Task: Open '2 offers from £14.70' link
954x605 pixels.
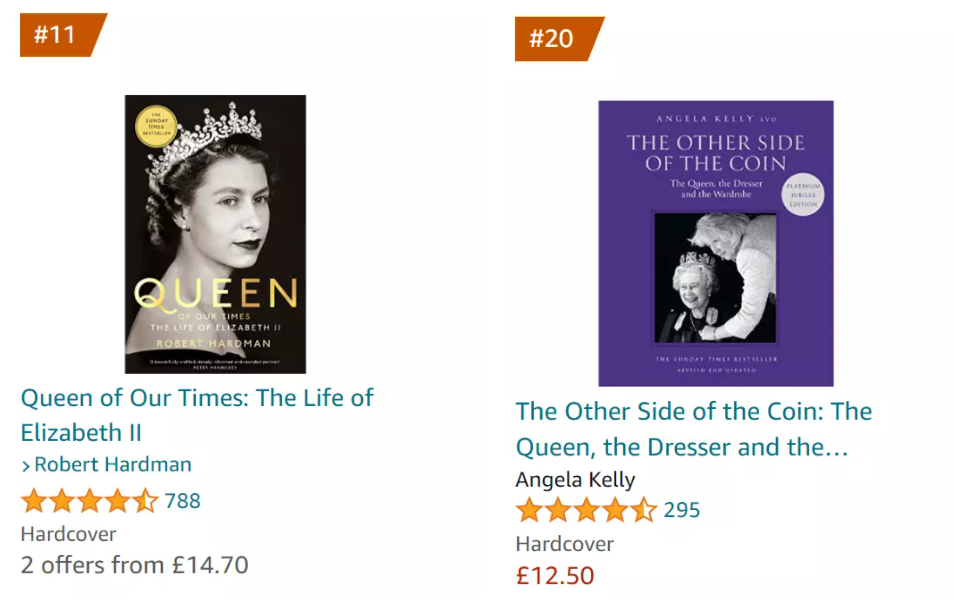Action: (134, 565)
